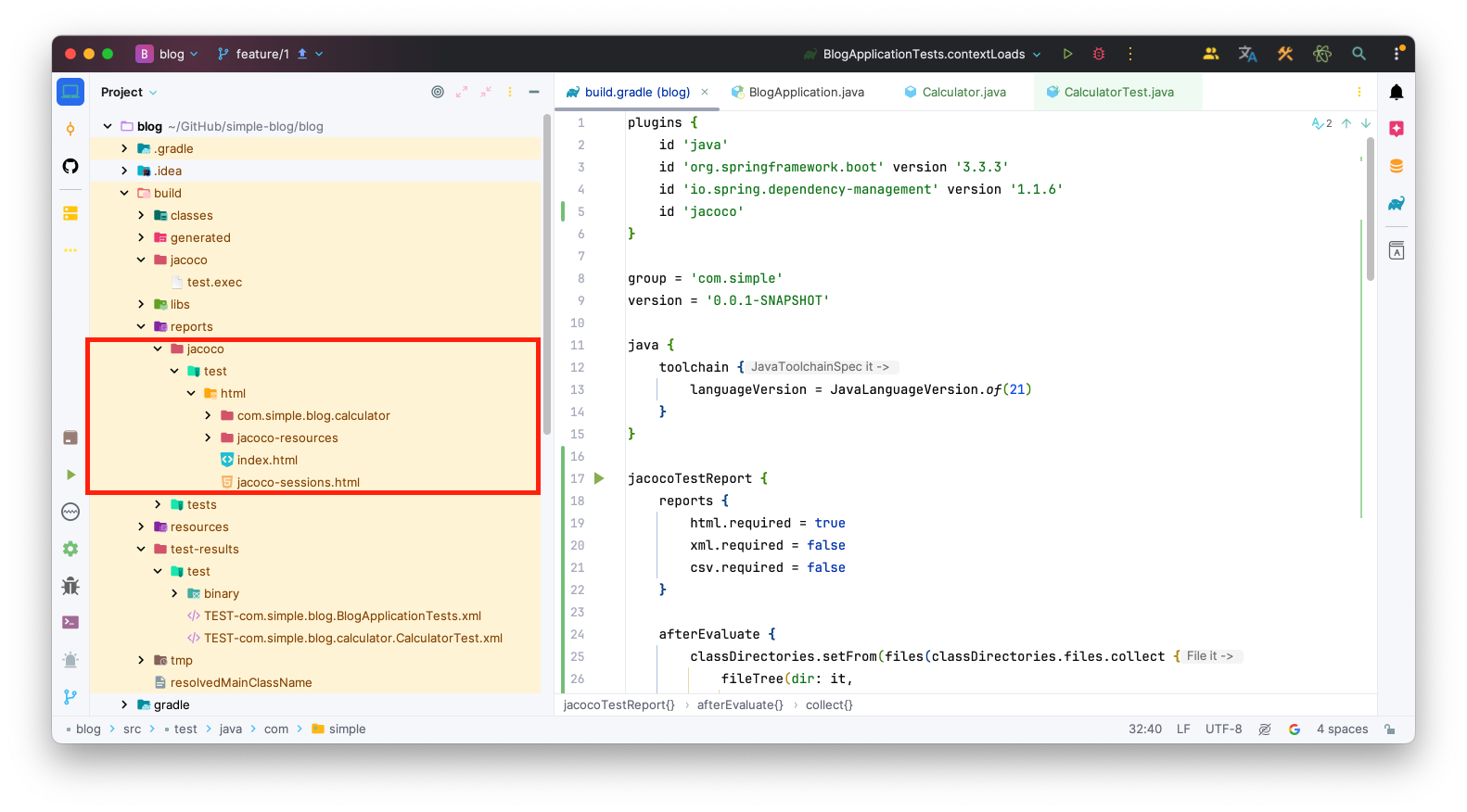The width and height of the screenshot is (1467, 812).
Task: Open the Notifications bell
Action: pyautogui.click(x=1397, y=92)
